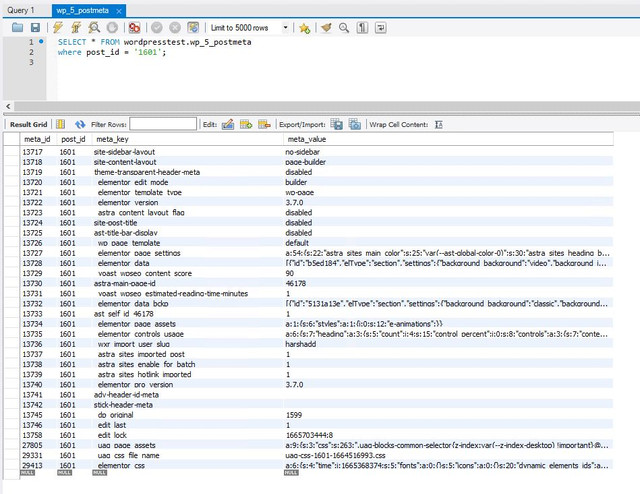This screenshot has width=640, height=494.
Task: Select the theme-transparent-header-meta cell
Action: pyautogui.click(x=187, y=172)
